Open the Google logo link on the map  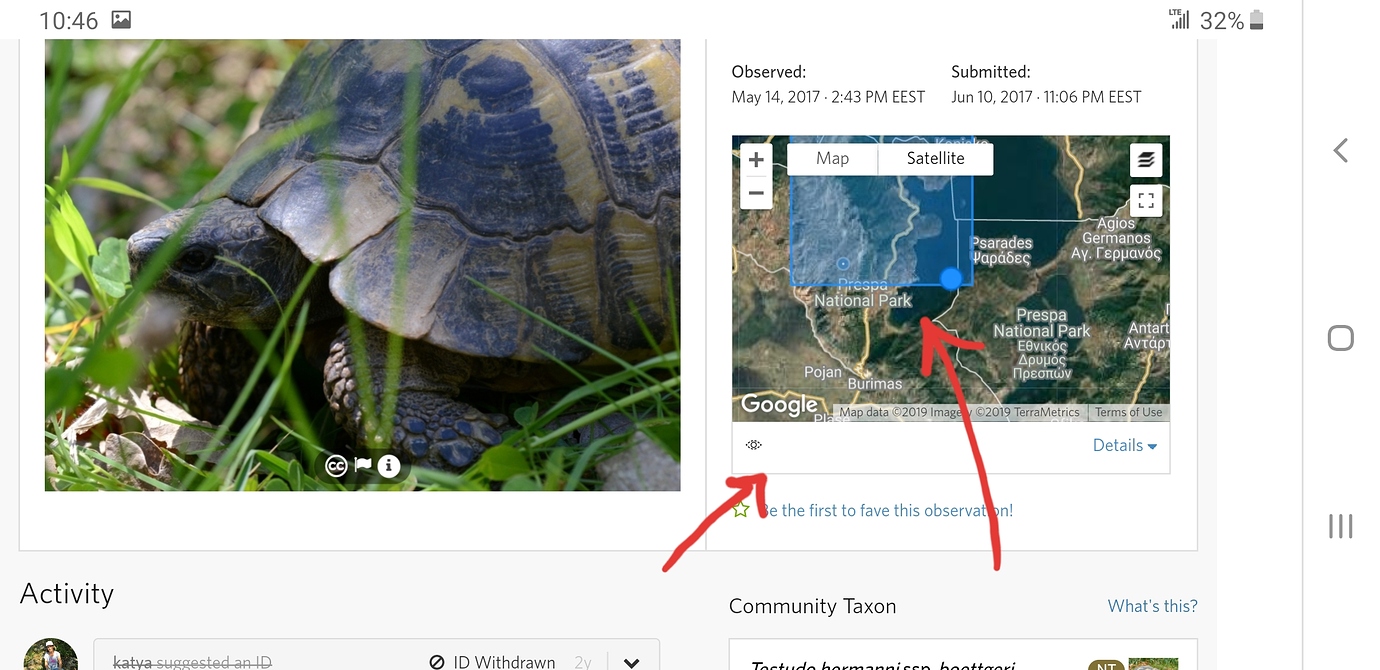[x=779, y=404]
